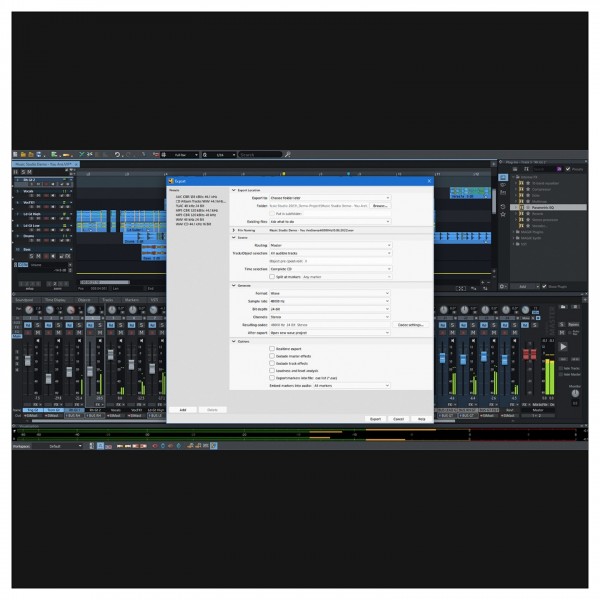This screenshot has height=600, width=600.
Task: Click the Cancel button in the Export dialog
Action: click(x=398, y=419)
